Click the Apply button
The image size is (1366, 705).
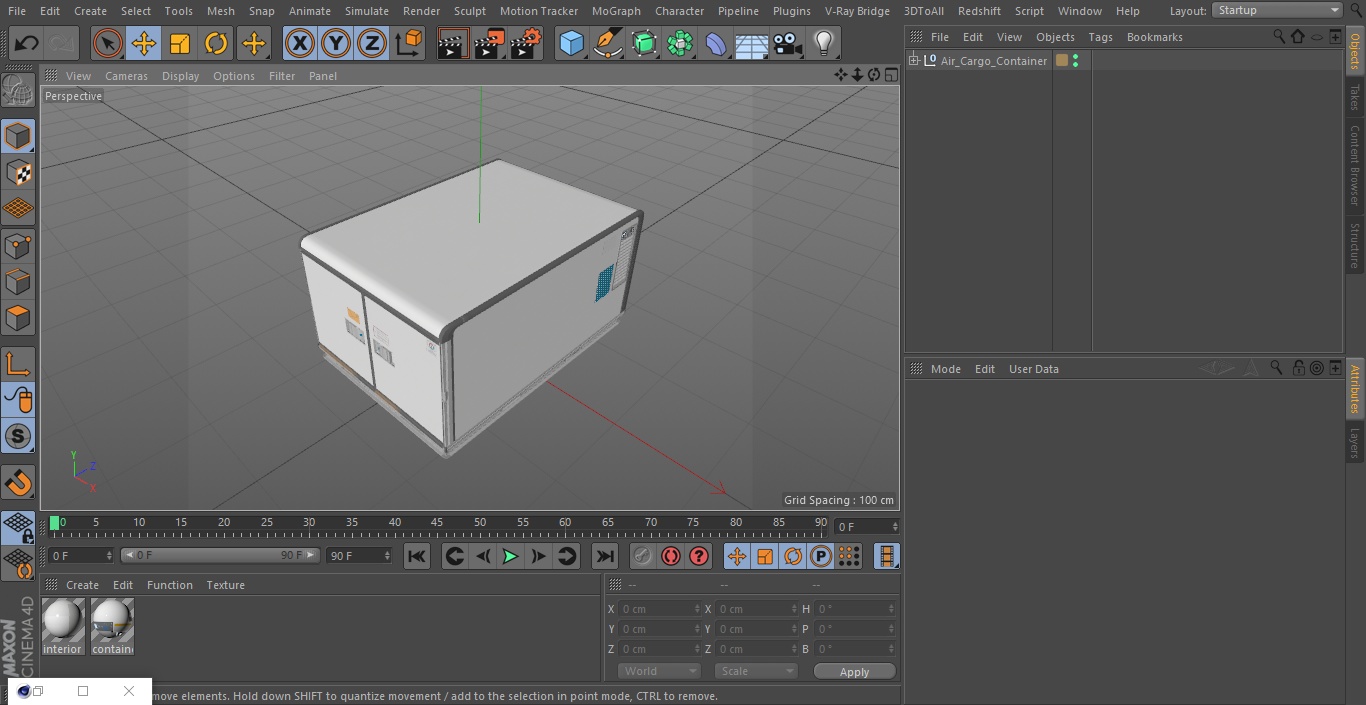point(854,672)
